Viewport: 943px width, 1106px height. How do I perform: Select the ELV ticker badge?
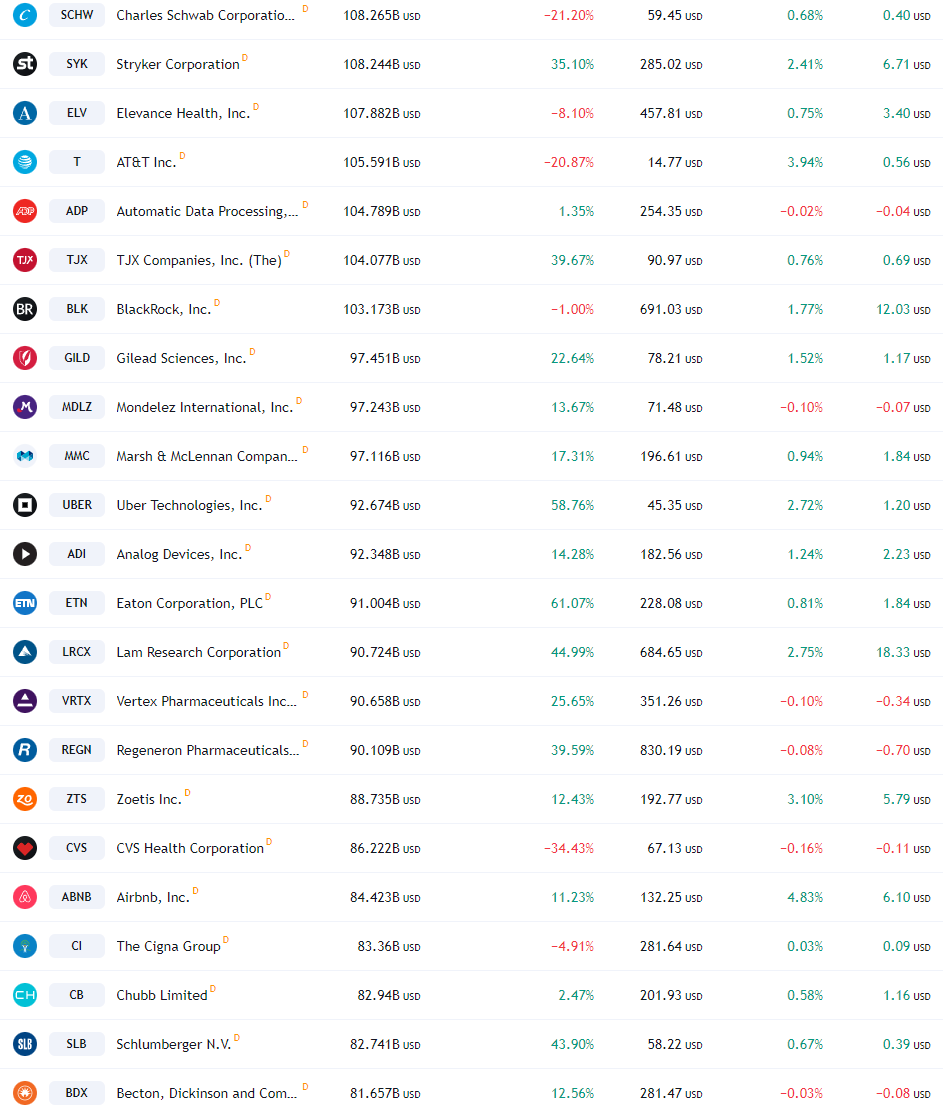[77, 113]
